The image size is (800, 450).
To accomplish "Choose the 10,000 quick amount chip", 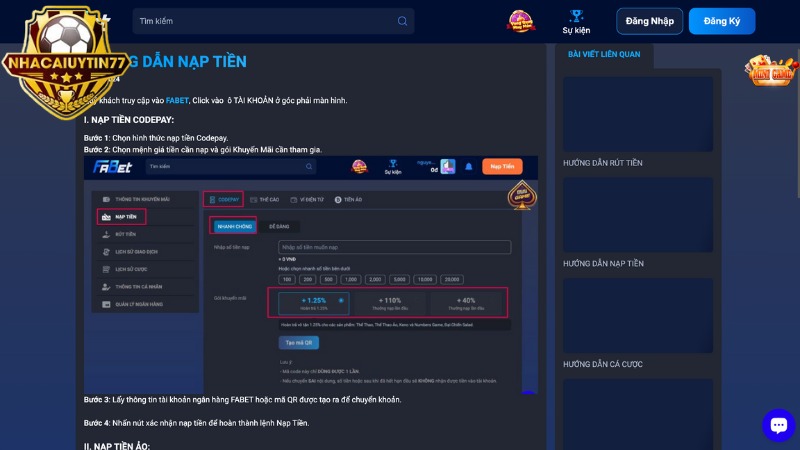I will pos(425,280).
